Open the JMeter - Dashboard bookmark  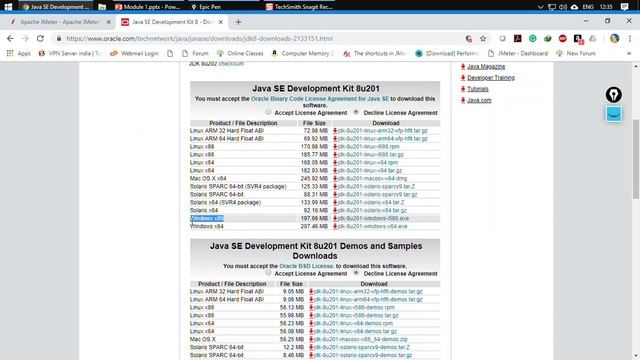518,53
